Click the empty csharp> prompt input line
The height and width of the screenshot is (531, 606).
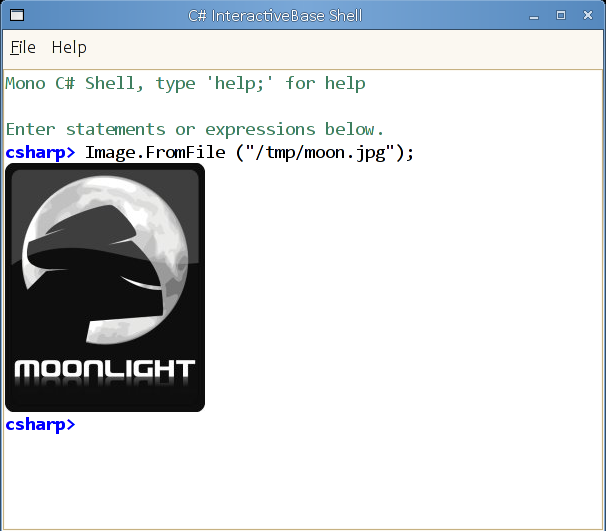coord(303,424)
